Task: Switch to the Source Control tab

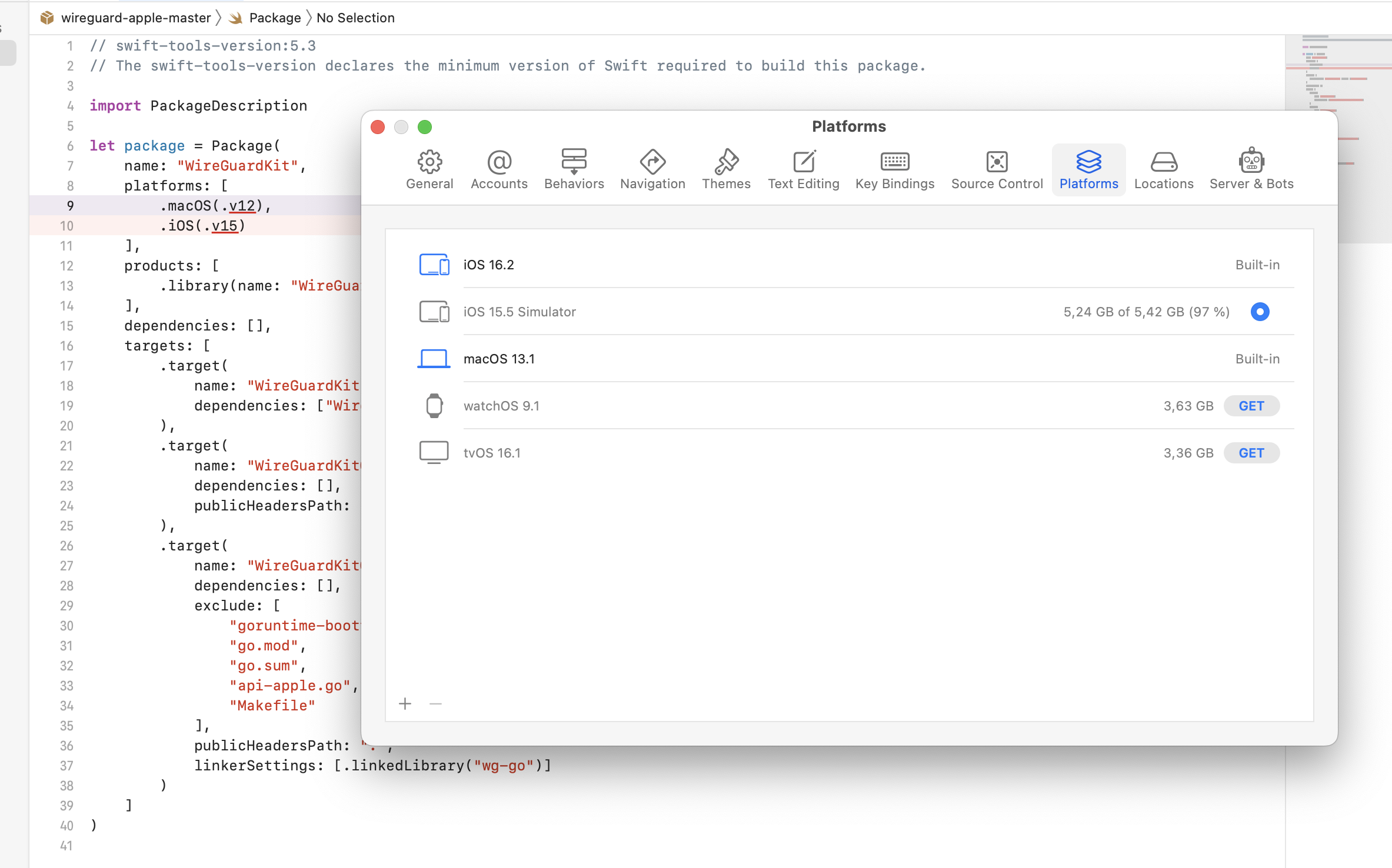Action: point(997,169)
